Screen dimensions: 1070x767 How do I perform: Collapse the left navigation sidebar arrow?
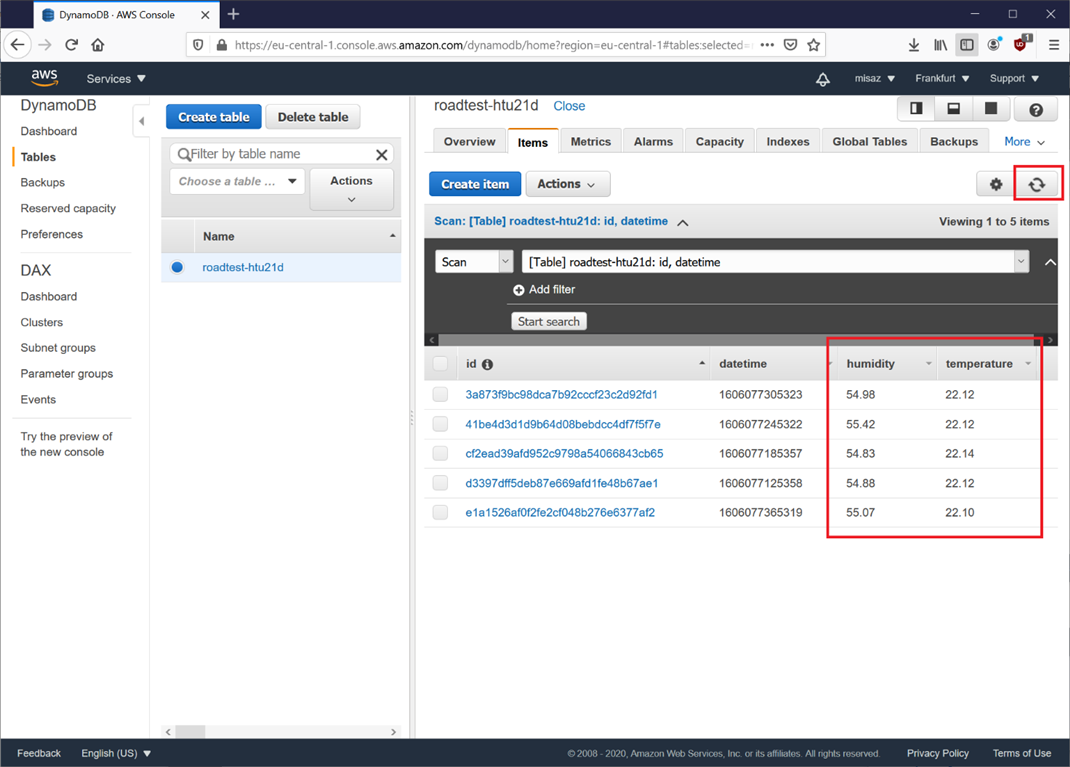[141, 121]
